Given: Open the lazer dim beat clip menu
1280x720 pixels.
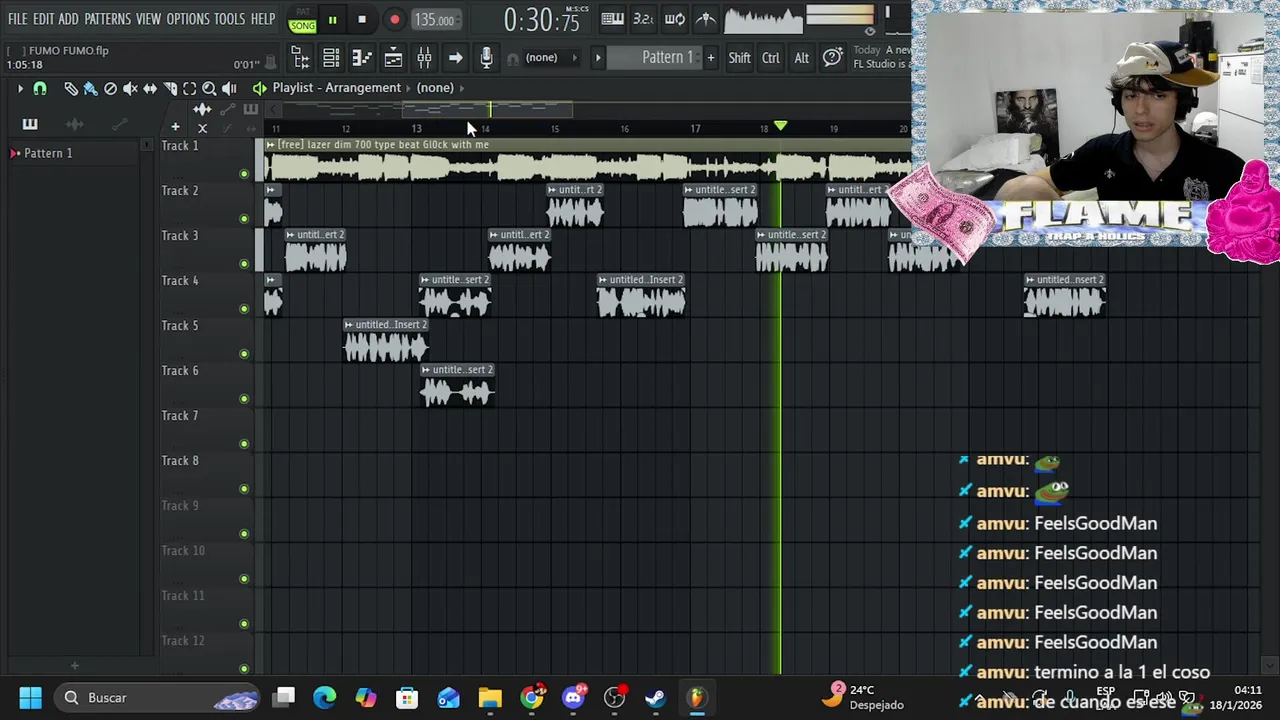Looking at the screenshot, I should coord(270,145).
